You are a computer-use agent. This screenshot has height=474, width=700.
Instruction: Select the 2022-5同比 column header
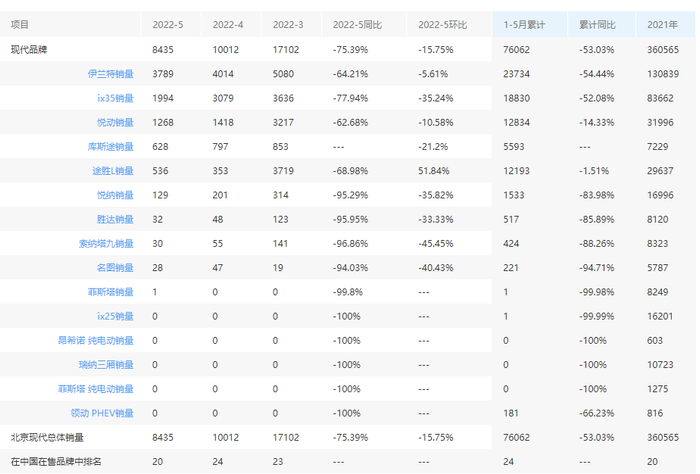click(357, 25)
